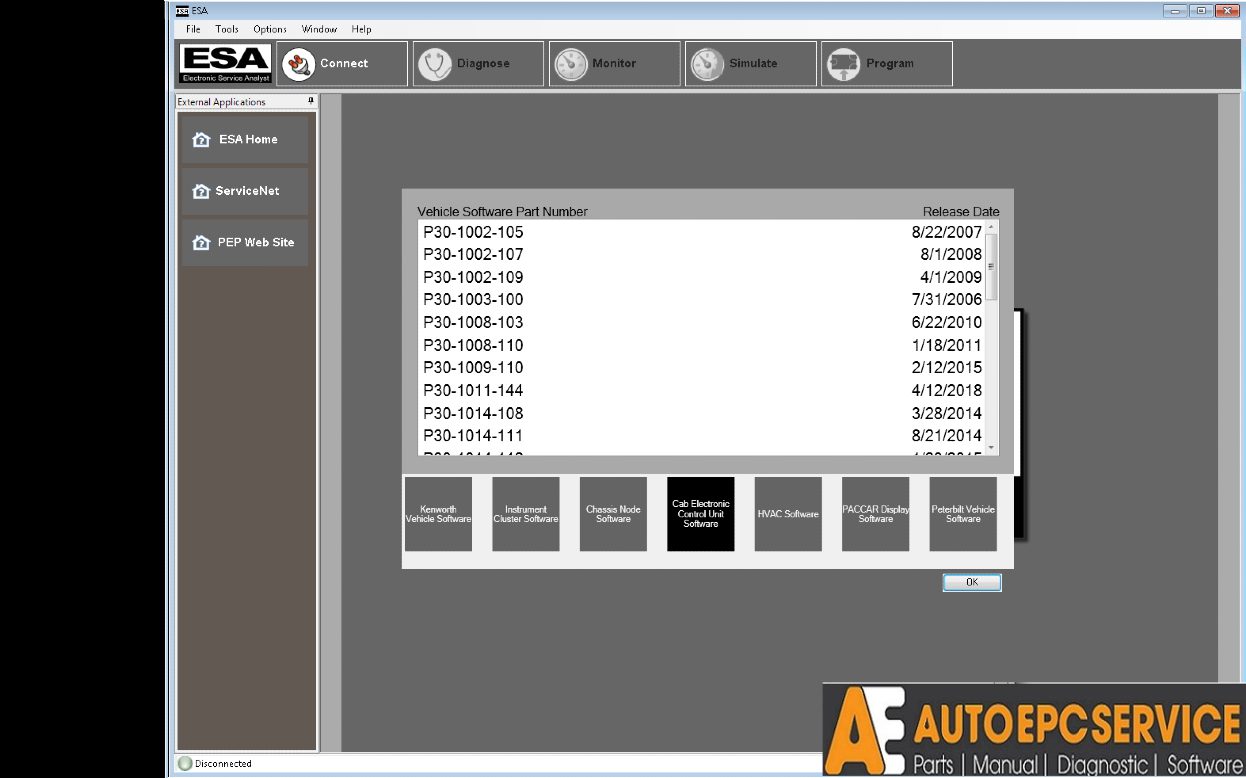
Task: Select Cab Electronic Control Unit Software tile
Action: pyautogui.click(x=701, y=514)
